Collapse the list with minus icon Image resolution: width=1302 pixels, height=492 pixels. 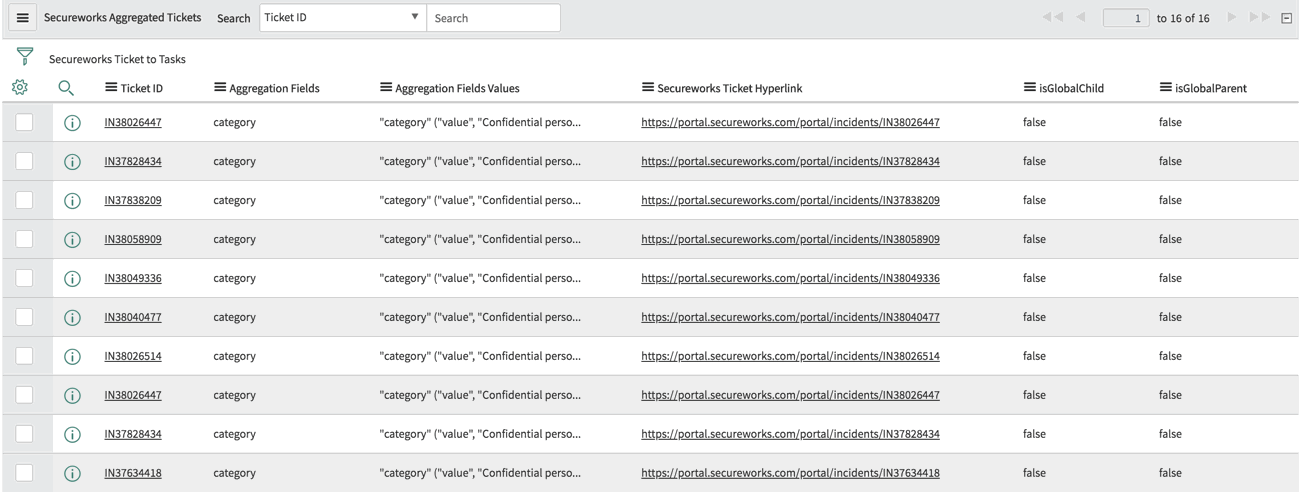[x=1287, y=18]
